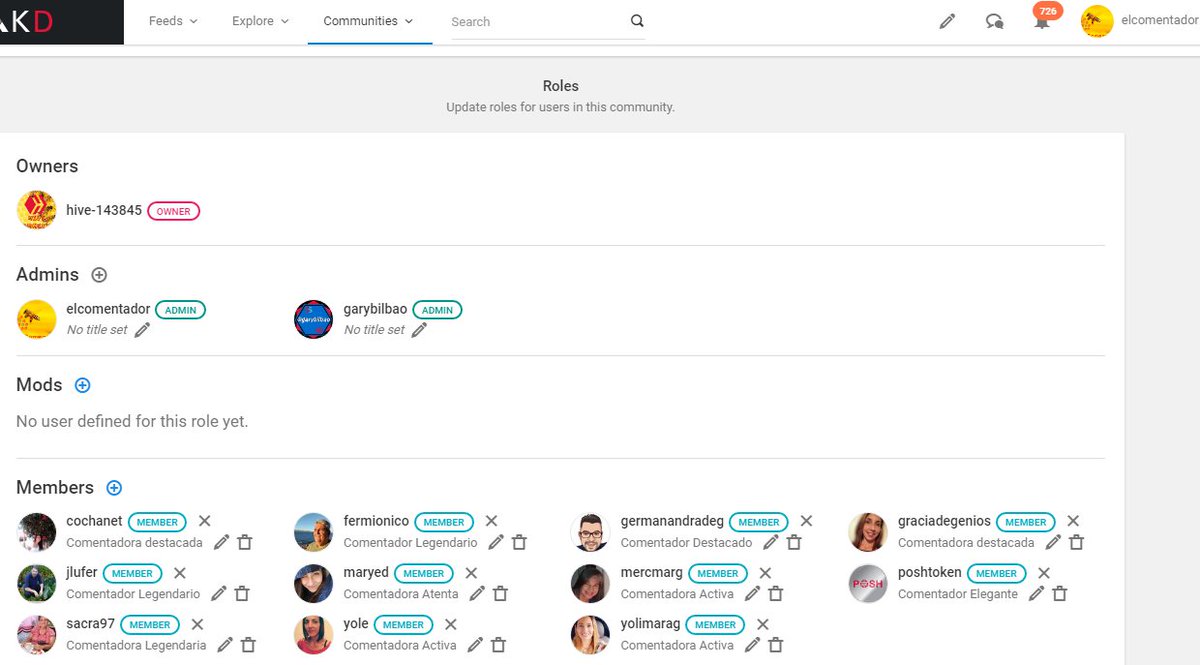
Task: Delete germanandradeg's title trash icon
Action: (x=794, y=542)
